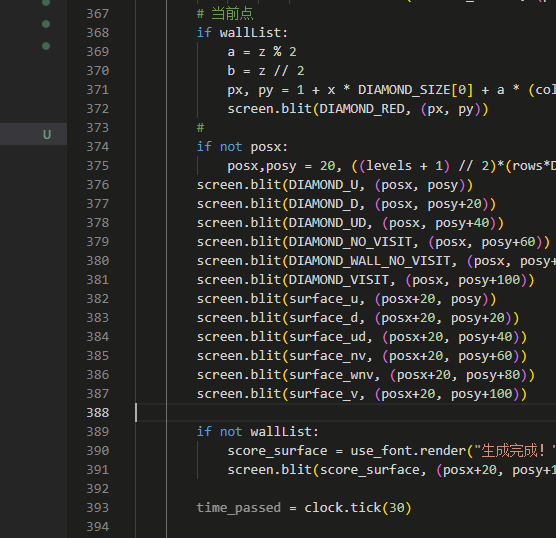
Task: Click the DIAMOND_UD blit line
Action: tap(350, 223)
